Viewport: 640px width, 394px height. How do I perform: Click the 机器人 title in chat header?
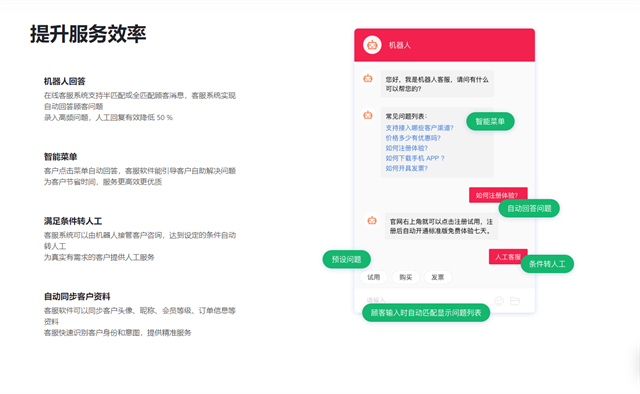click(400, 45)
